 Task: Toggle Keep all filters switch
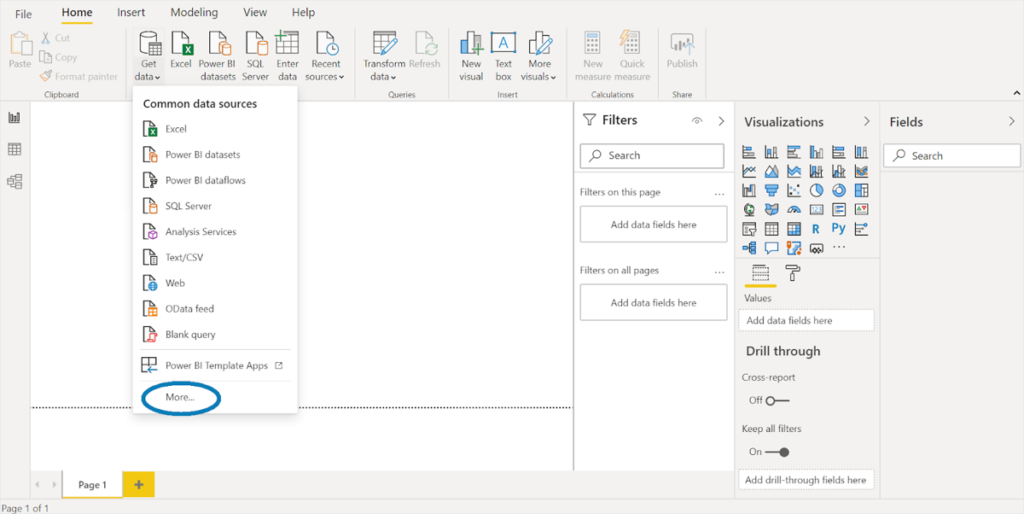point(776,452)
